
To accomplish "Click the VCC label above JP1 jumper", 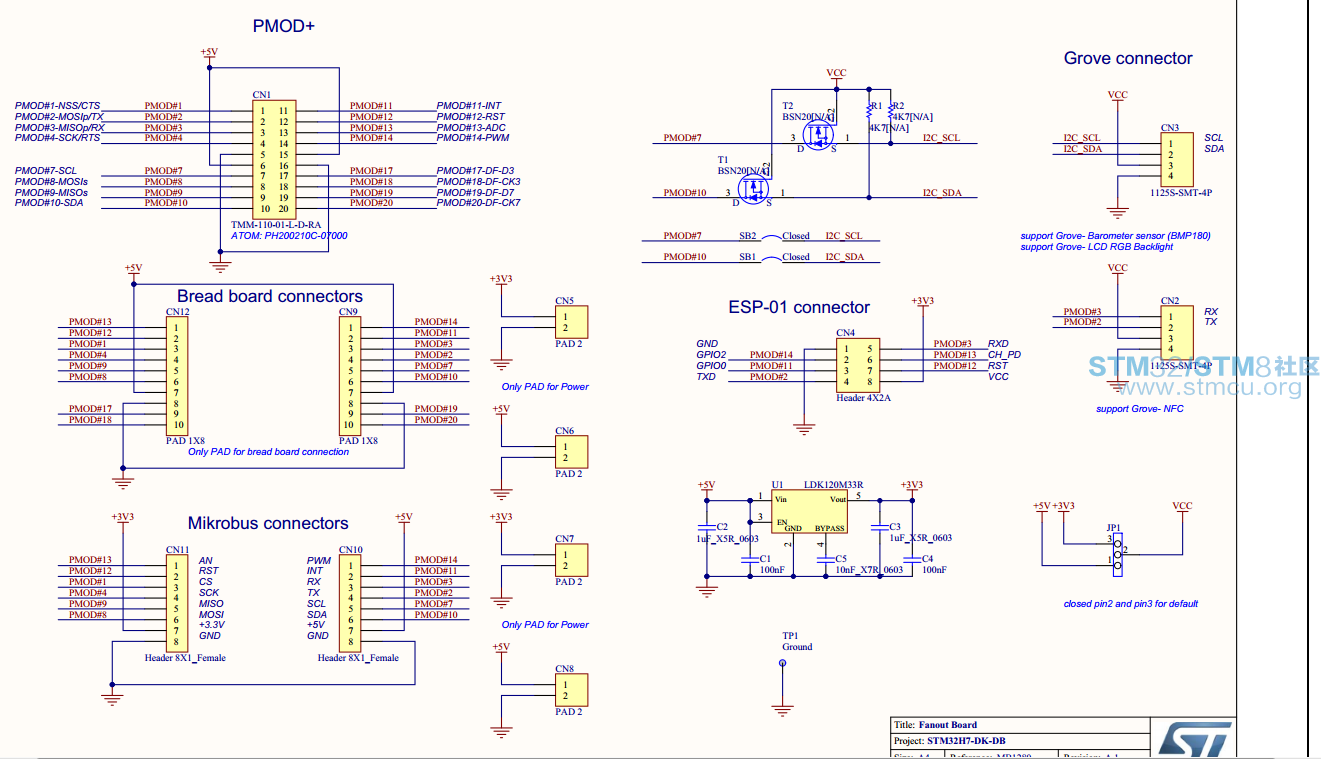I will coord(1182,506).
